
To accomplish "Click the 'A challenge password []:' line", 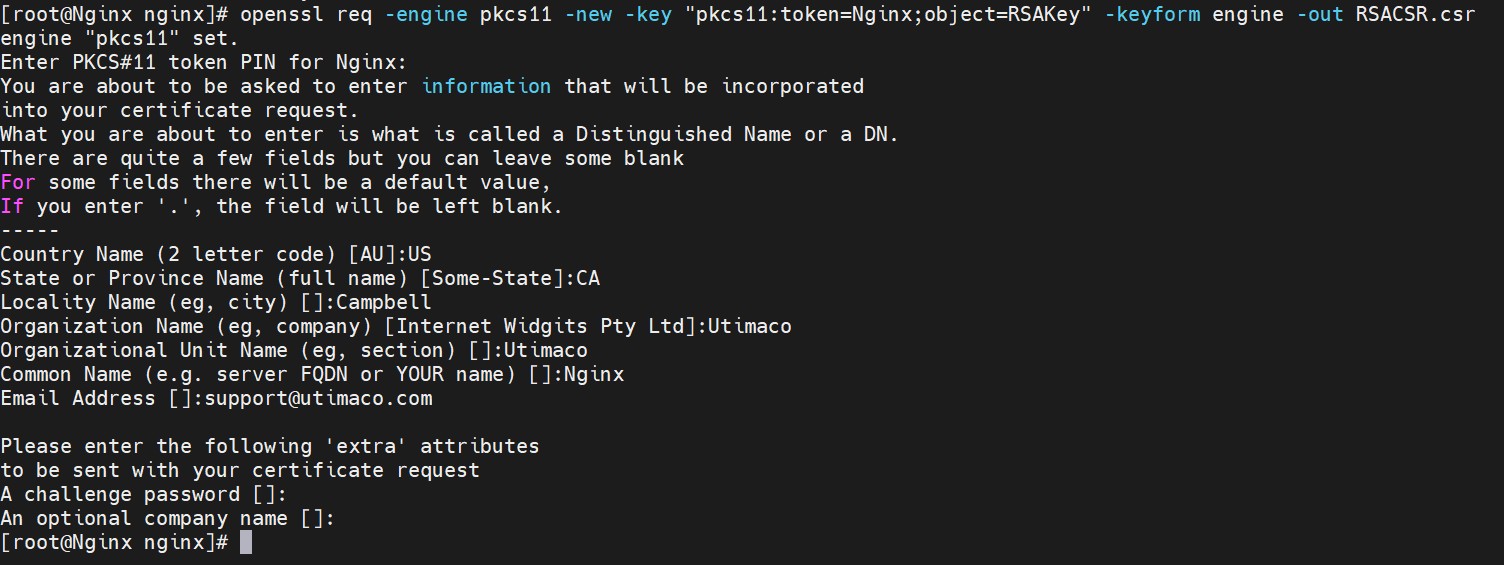I will click(144, 495).
